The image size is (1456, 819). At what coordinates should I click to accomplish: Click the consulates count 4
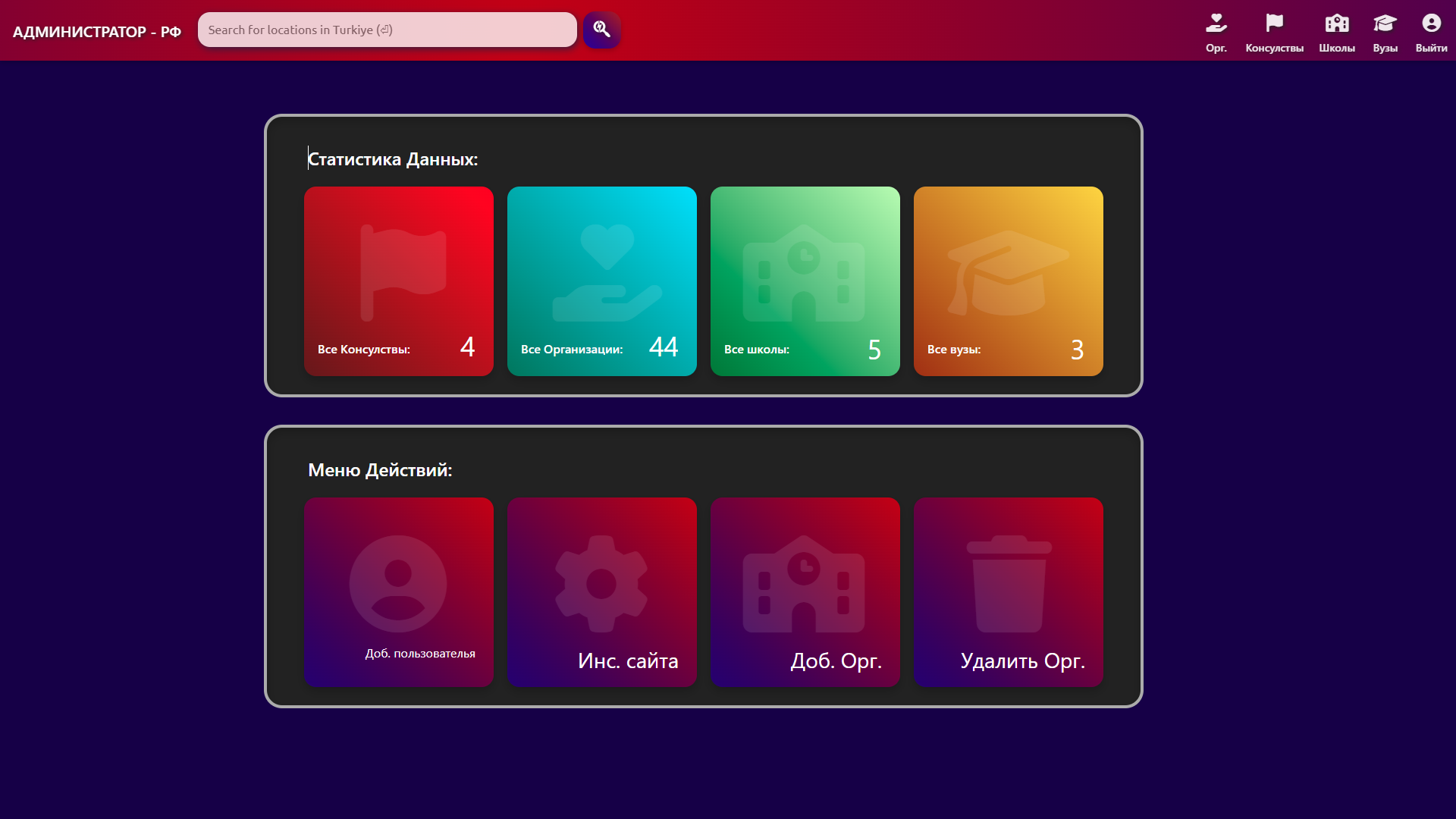click(x=467, y=347)
